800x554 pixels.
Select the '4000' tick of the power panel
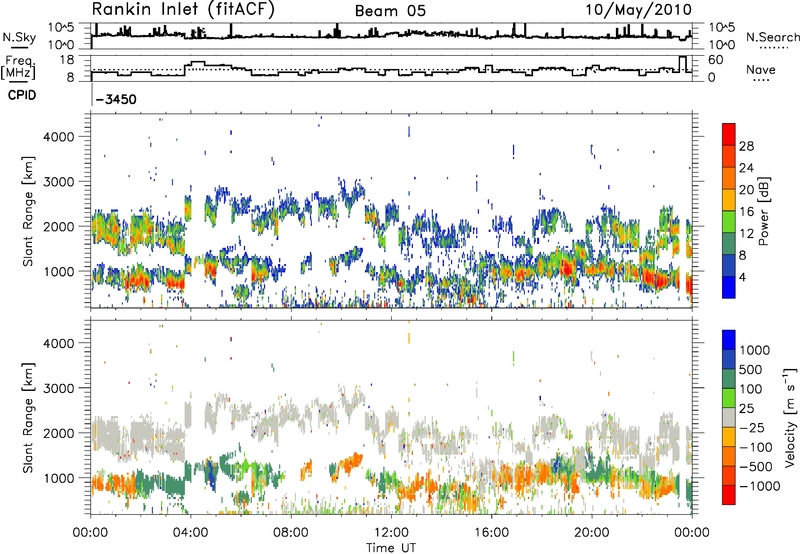58,137
